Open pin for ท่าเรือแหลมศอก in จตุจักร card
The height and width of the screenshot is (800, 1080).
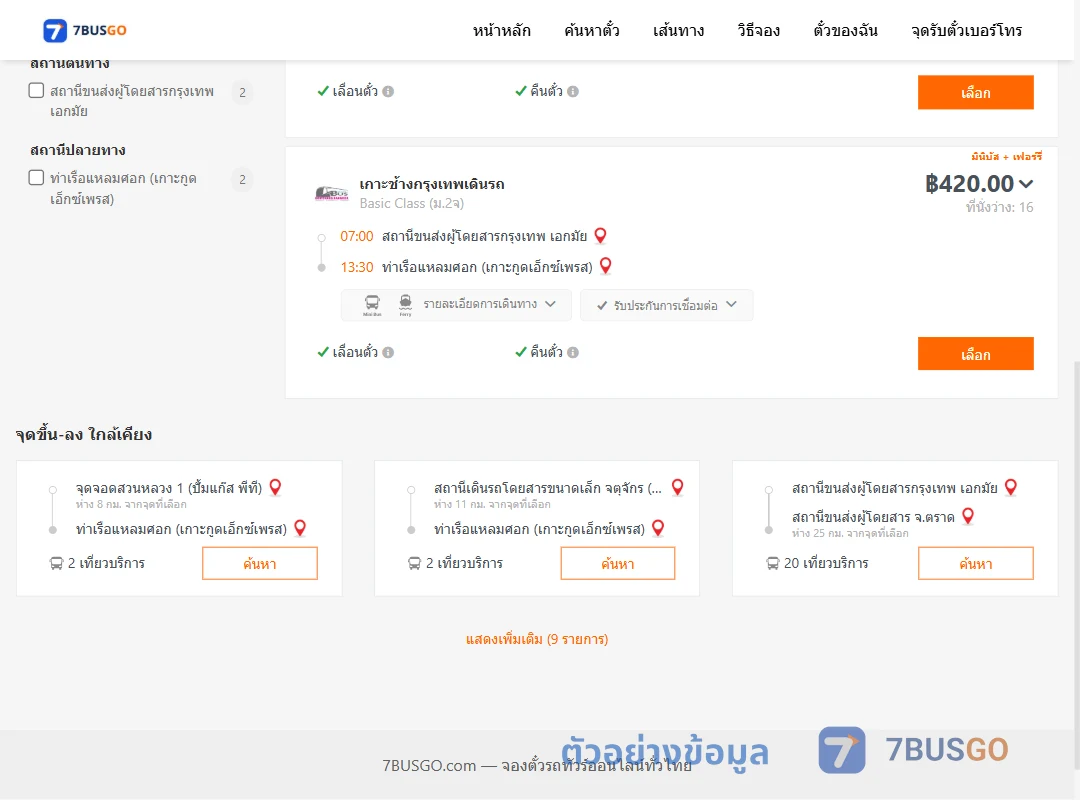coord(658,528)
